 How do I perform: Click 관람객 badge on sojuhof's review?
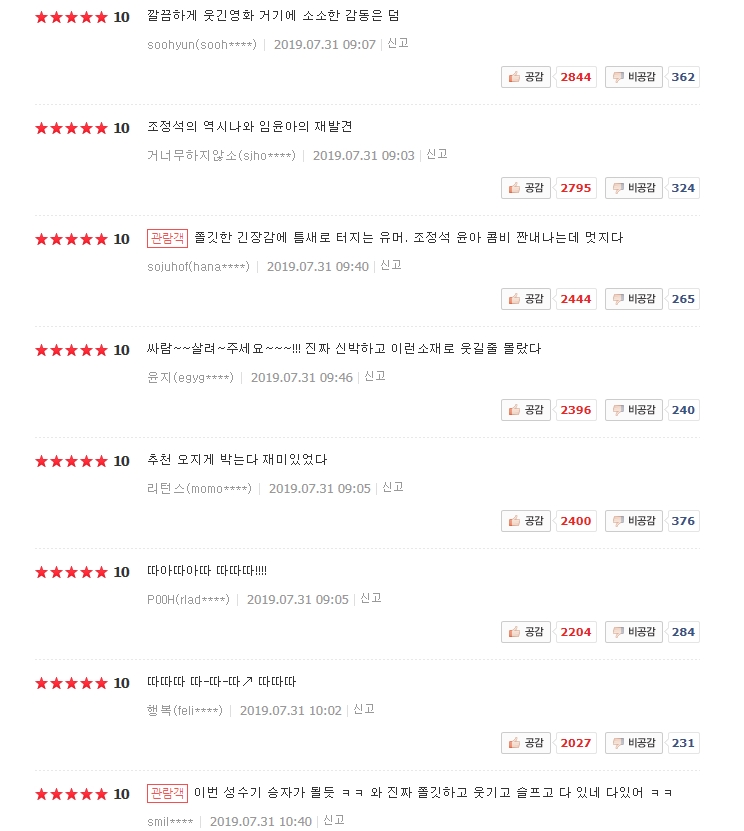[x=167, y=238]
